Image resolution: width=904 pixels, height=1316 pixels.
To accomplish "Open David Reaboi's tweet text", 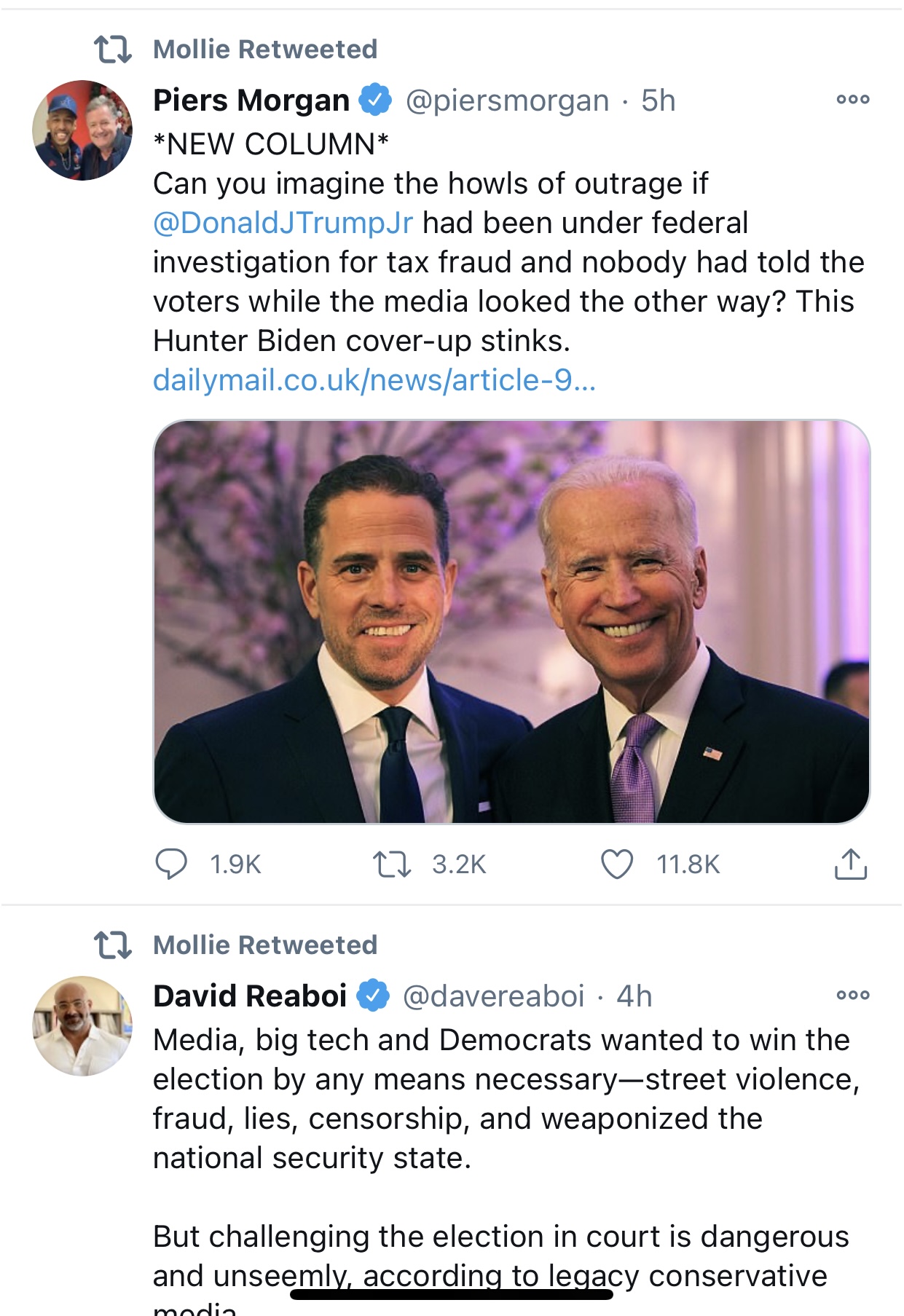I will (503, 1099).
